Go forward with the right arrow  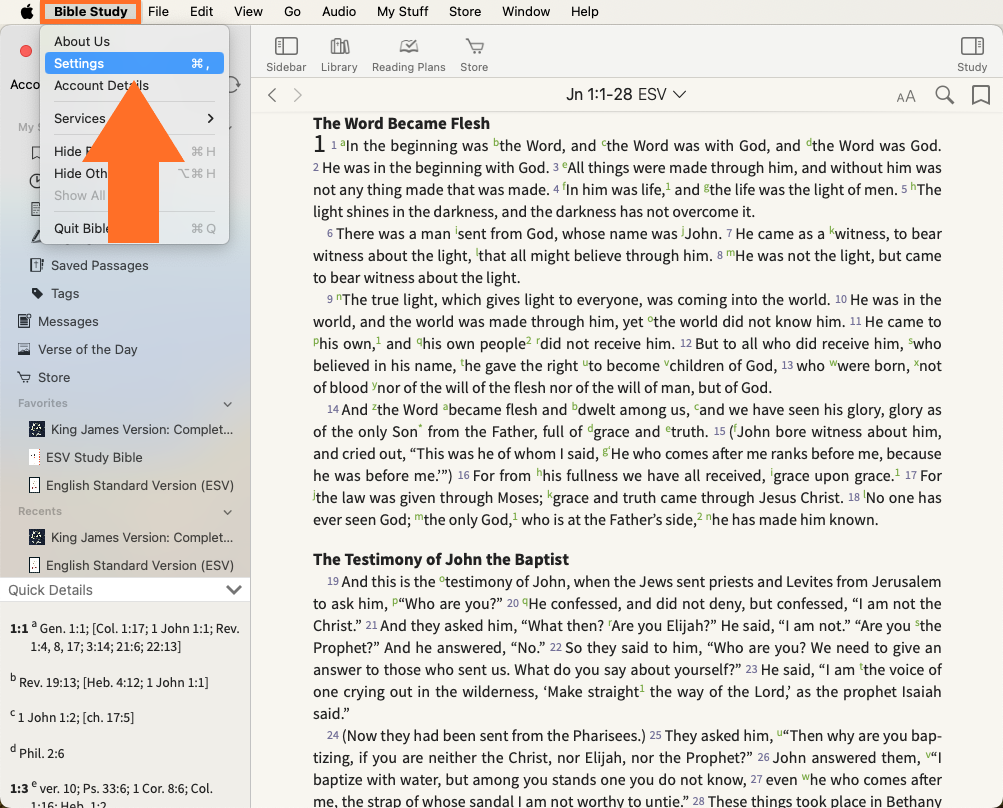(297, 95)
